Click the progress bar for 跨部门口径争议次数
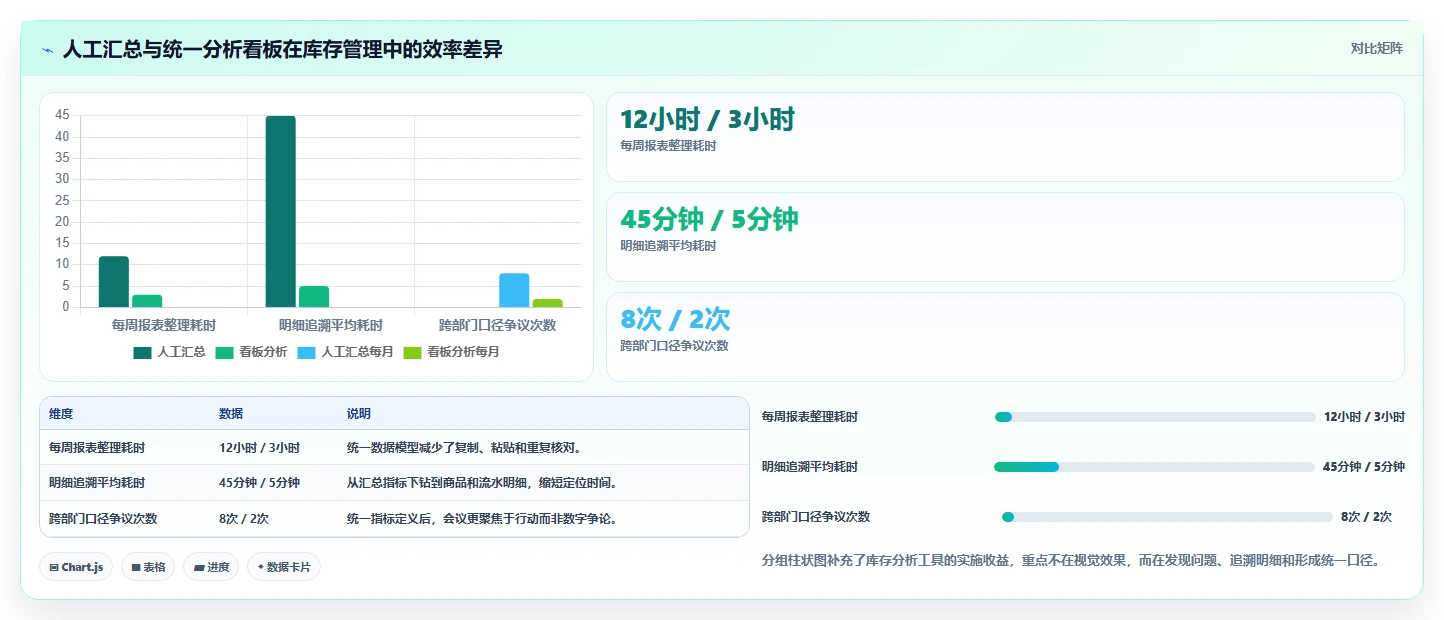This screenshot has width=1444, height=620. [x=1167, y=517]
